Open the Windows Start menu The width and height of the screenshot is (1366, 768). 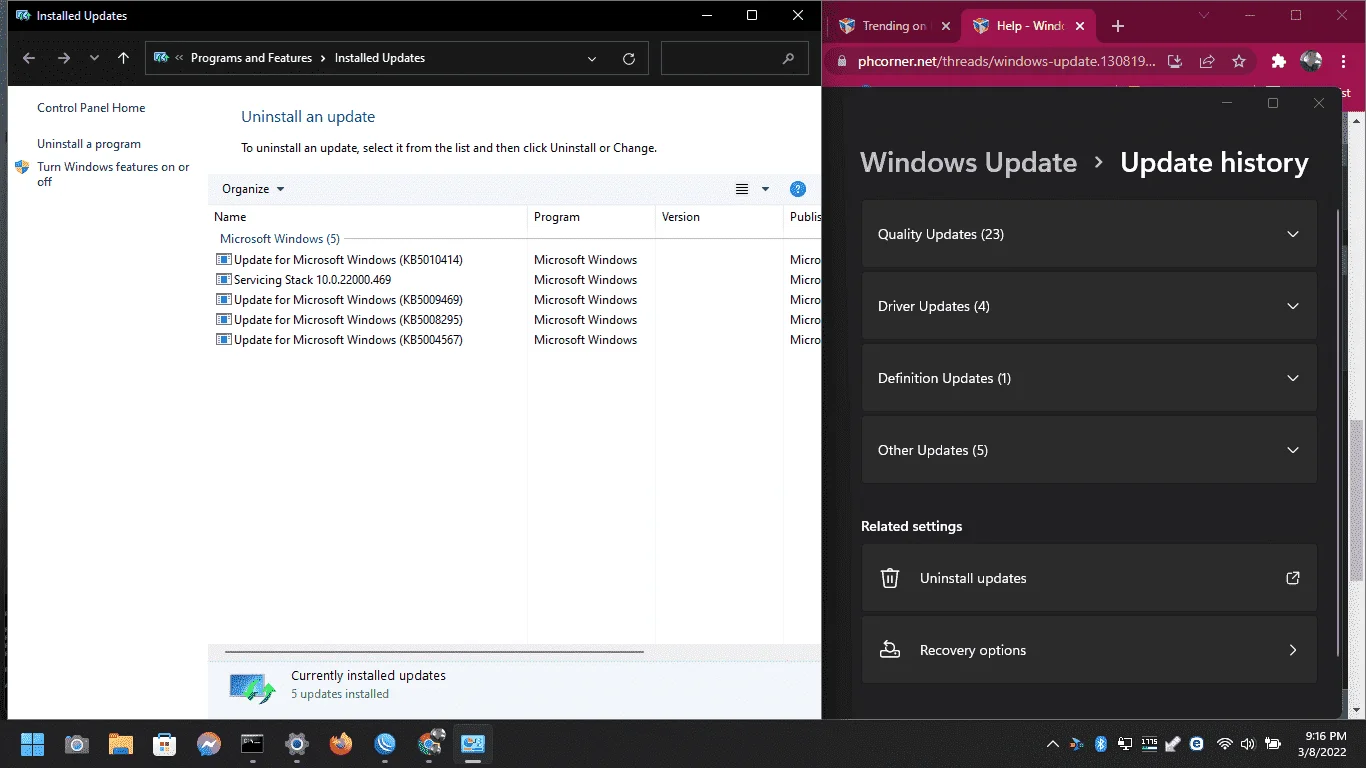32,744
